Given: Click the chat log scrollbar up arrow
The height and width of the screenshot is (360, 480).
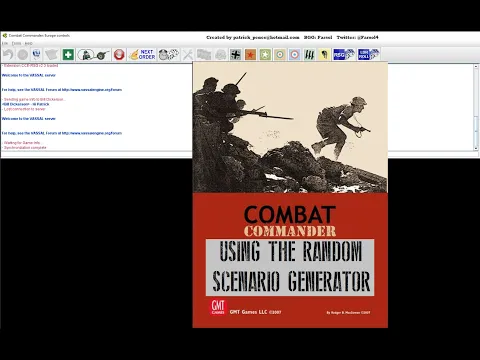Looking at the screenshot, I should [x=476, y=67].
